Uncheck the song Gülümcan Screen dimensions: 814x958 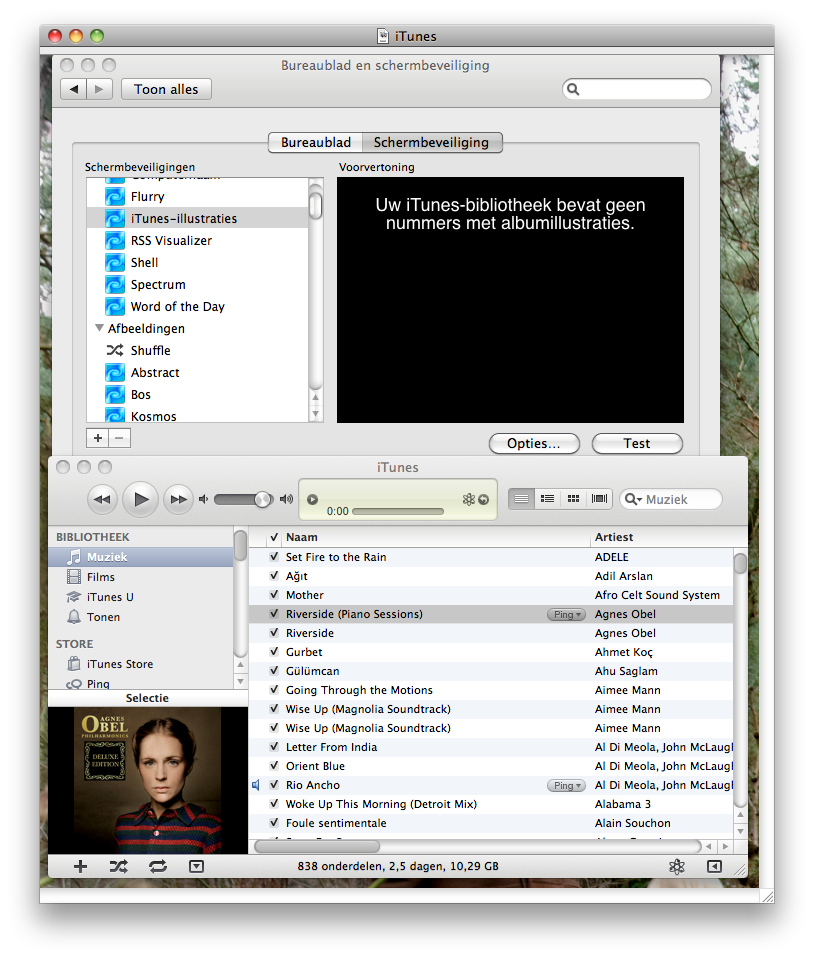(x=274, y=671)
